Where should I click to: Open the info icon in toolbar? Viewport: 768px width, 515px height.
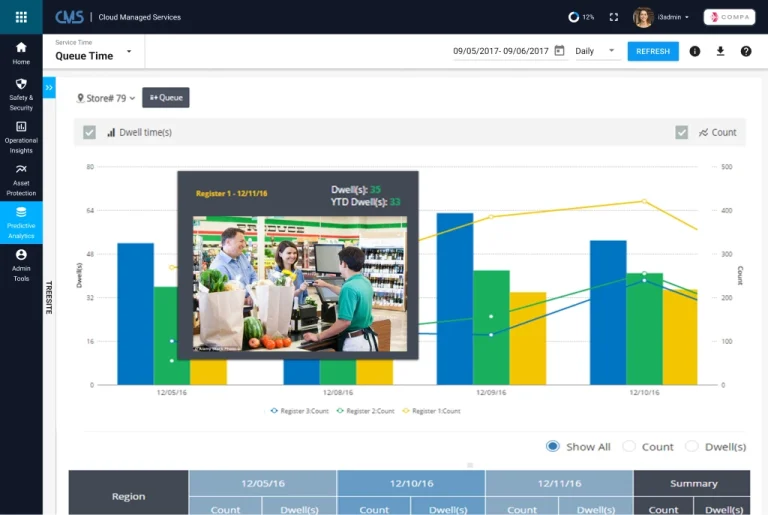pos(695,51)
